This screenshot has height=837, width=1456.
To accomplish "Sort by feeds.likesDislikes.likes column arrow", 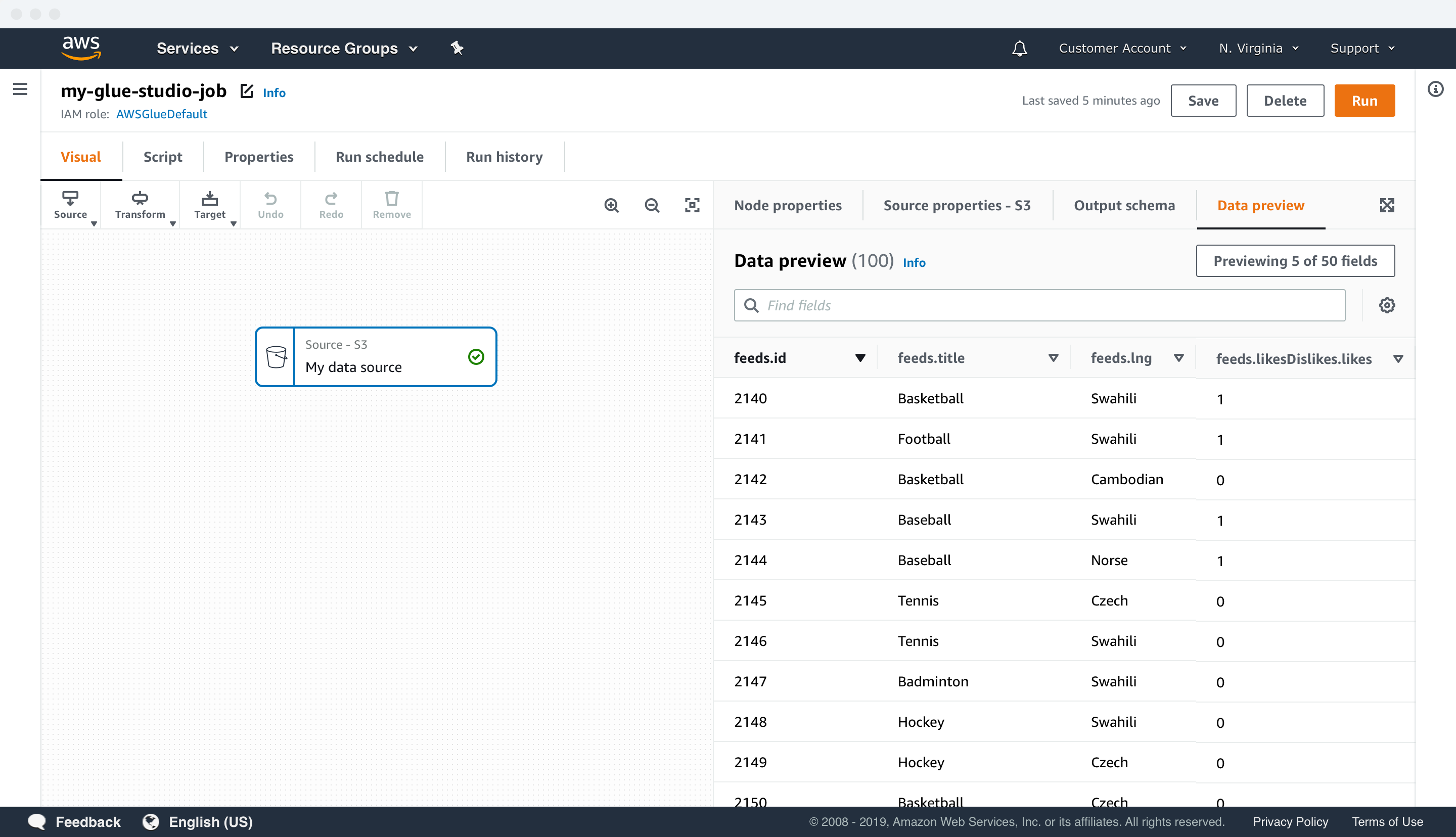I will (1398, 359).
